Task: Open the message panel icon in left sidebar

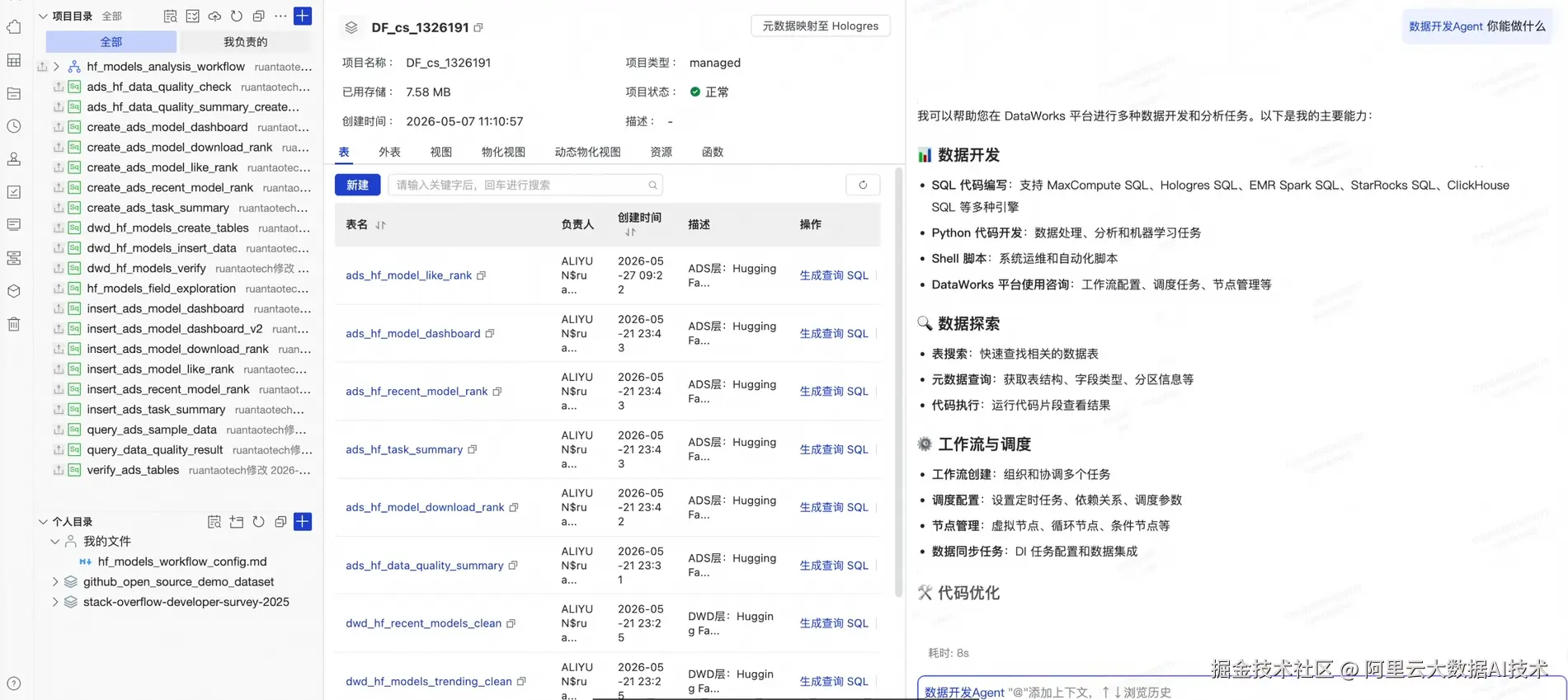Action: (x=14, y=224)
